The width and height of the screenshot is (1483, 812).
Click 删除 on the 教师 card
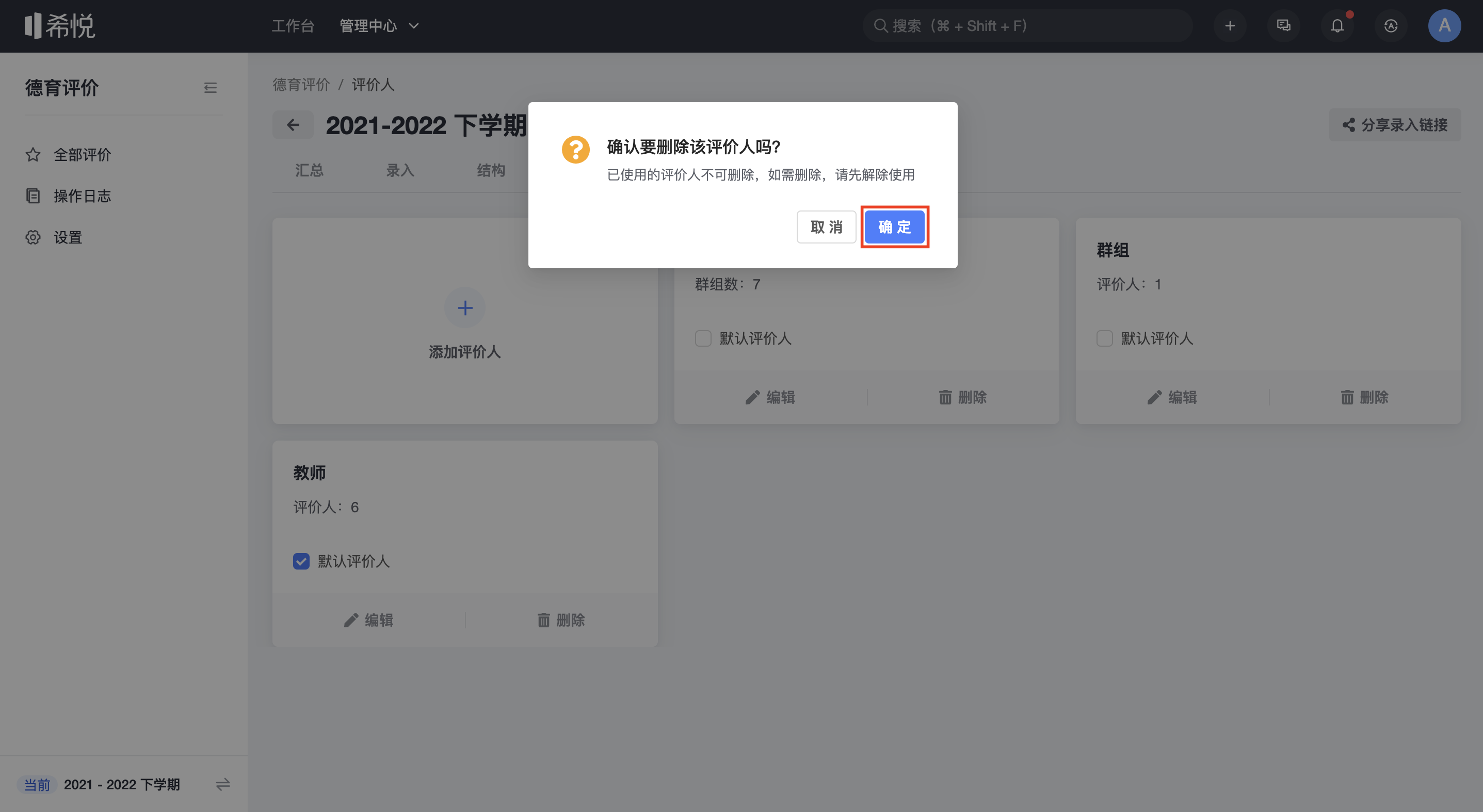click(x=561, y=620)
